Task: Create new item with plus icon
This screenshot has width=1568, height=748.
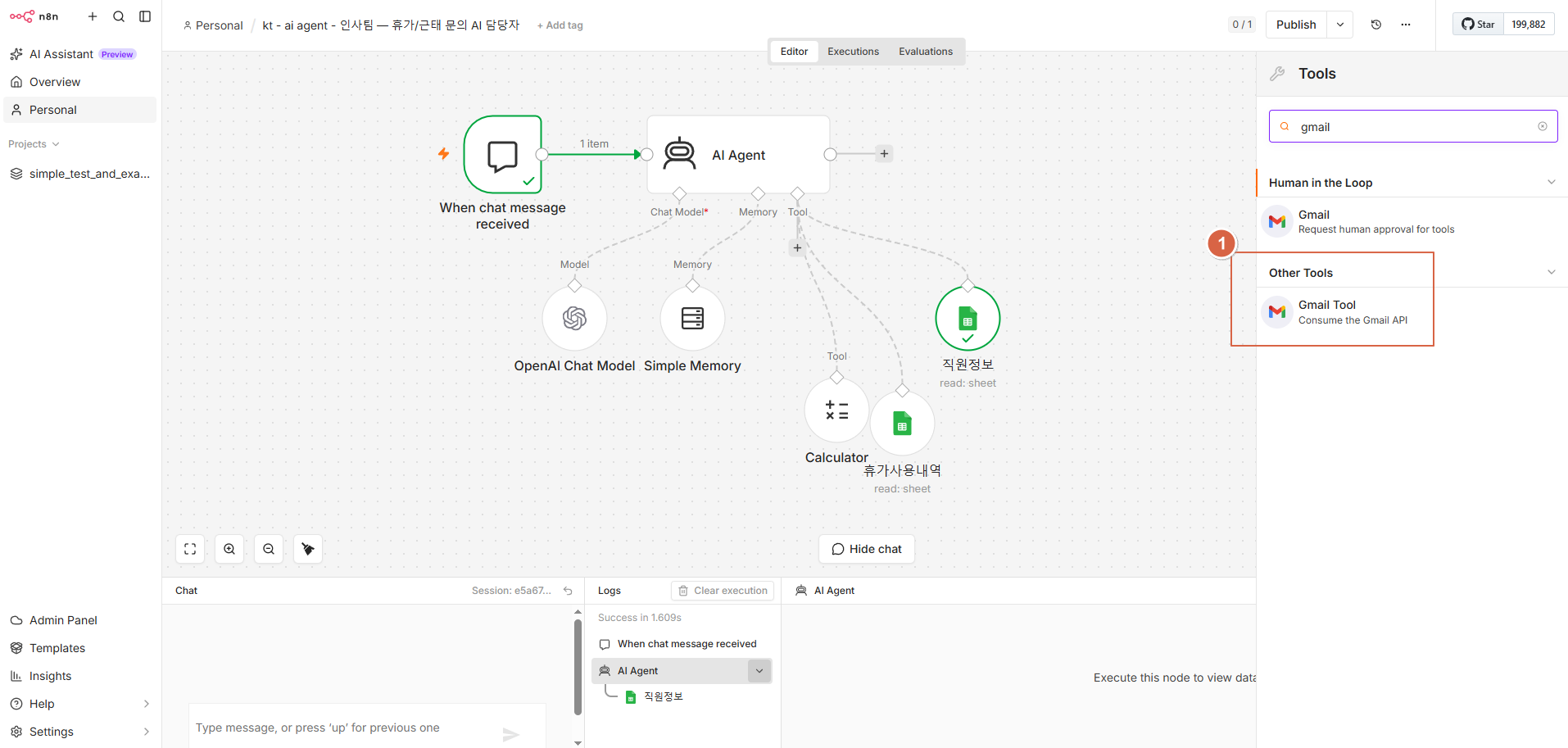Action: pyautogui.click(x=93, y=16)
